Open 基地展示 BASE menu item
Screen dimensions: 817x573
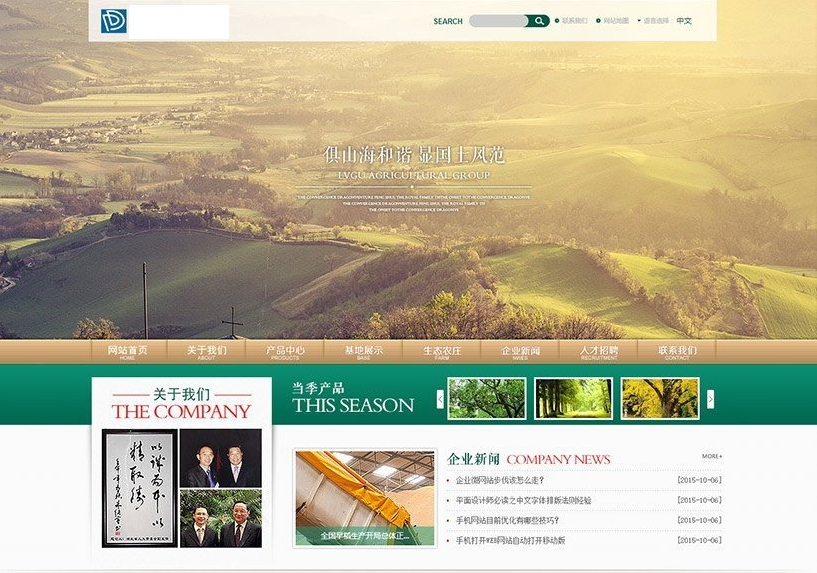tap(363, 352)
